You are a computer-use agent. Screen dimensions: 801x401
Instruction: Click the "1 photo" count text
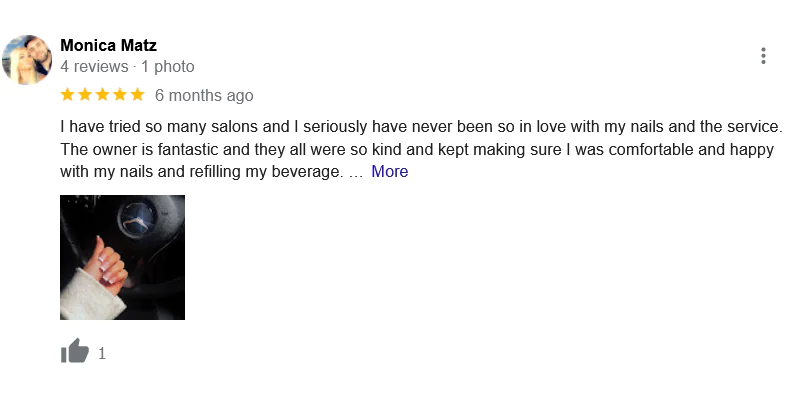click(x=168, y=67)
